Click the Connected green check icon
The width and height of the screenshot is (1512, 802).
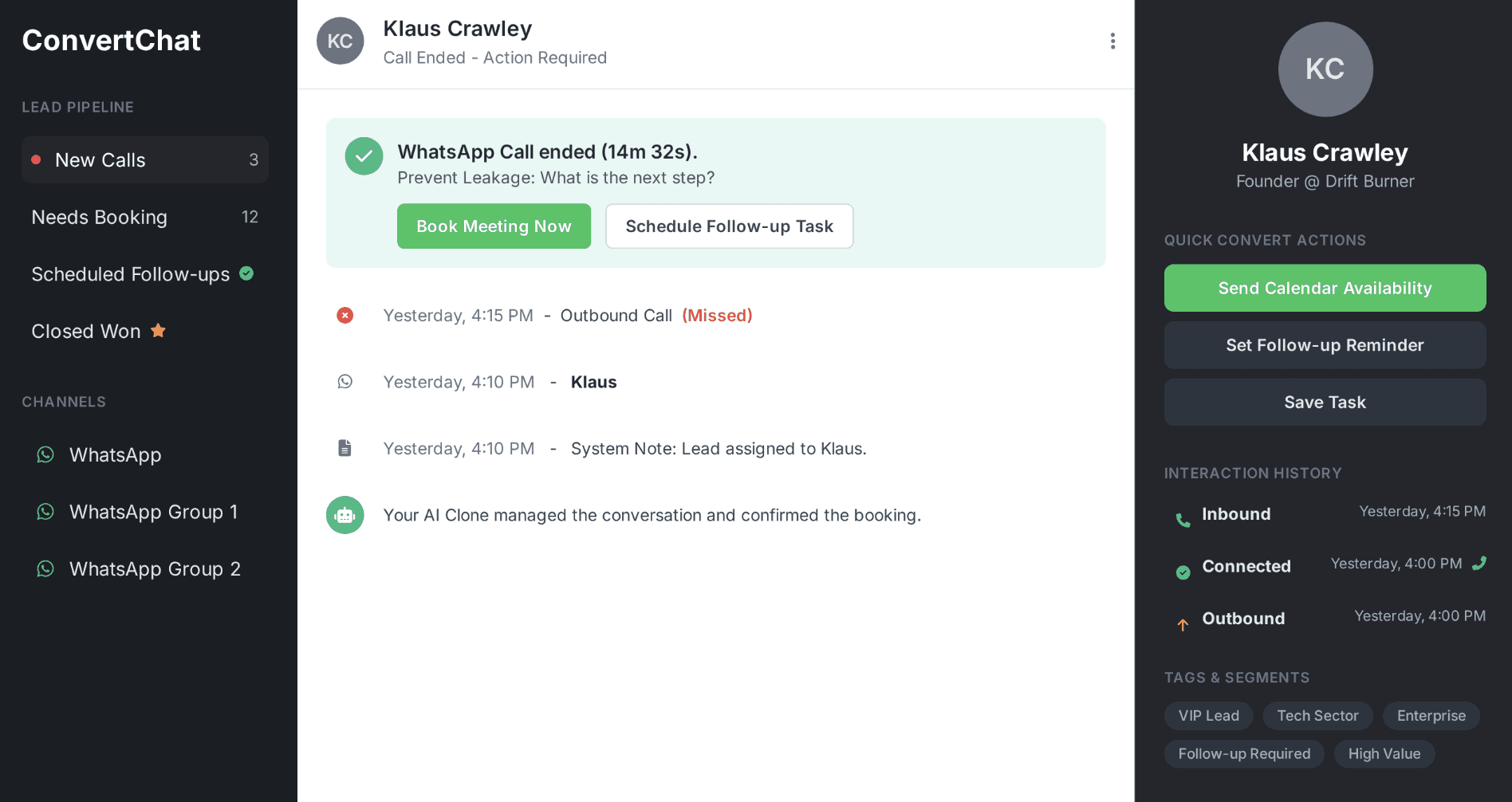(1183, 572)
